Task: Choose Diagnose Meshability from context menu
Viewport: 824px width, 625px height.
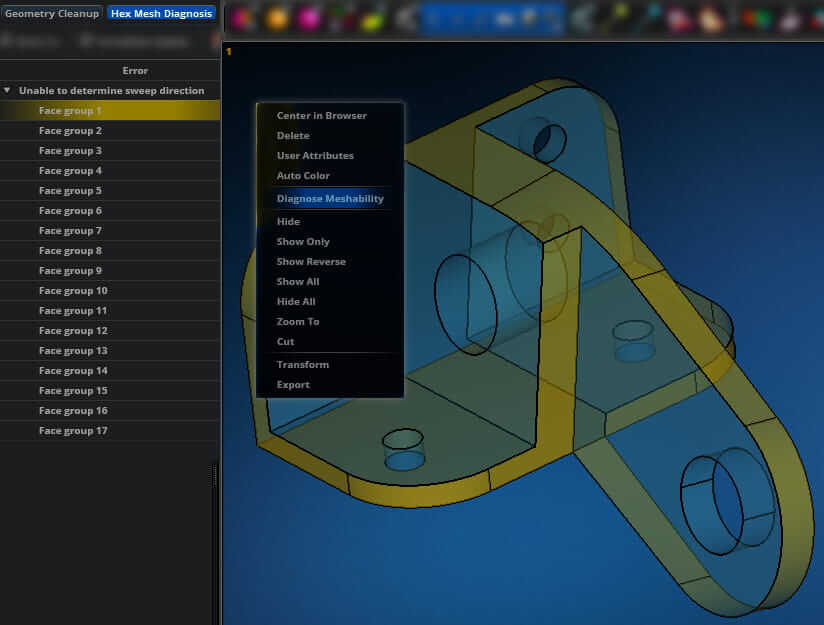Action: (x=330, y=199)
